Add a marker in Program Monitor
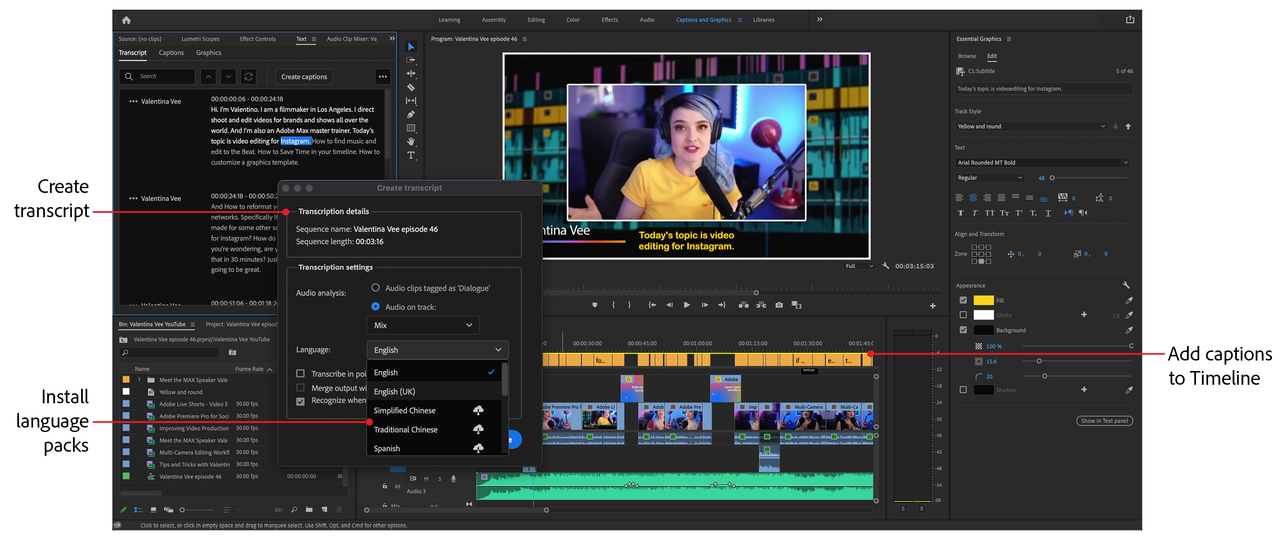 point(594,305)
